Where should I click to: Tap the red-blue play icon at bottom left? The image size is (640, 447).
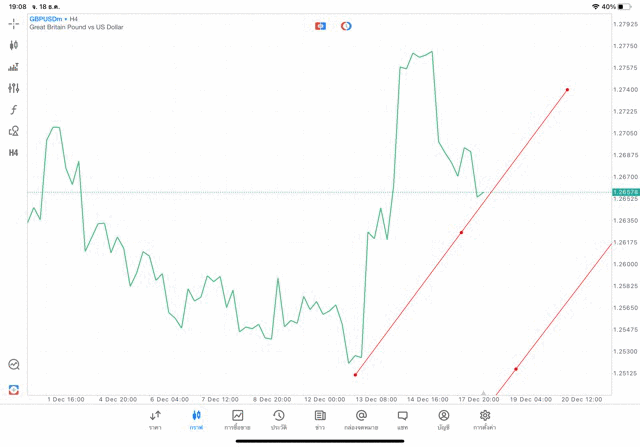14,389
